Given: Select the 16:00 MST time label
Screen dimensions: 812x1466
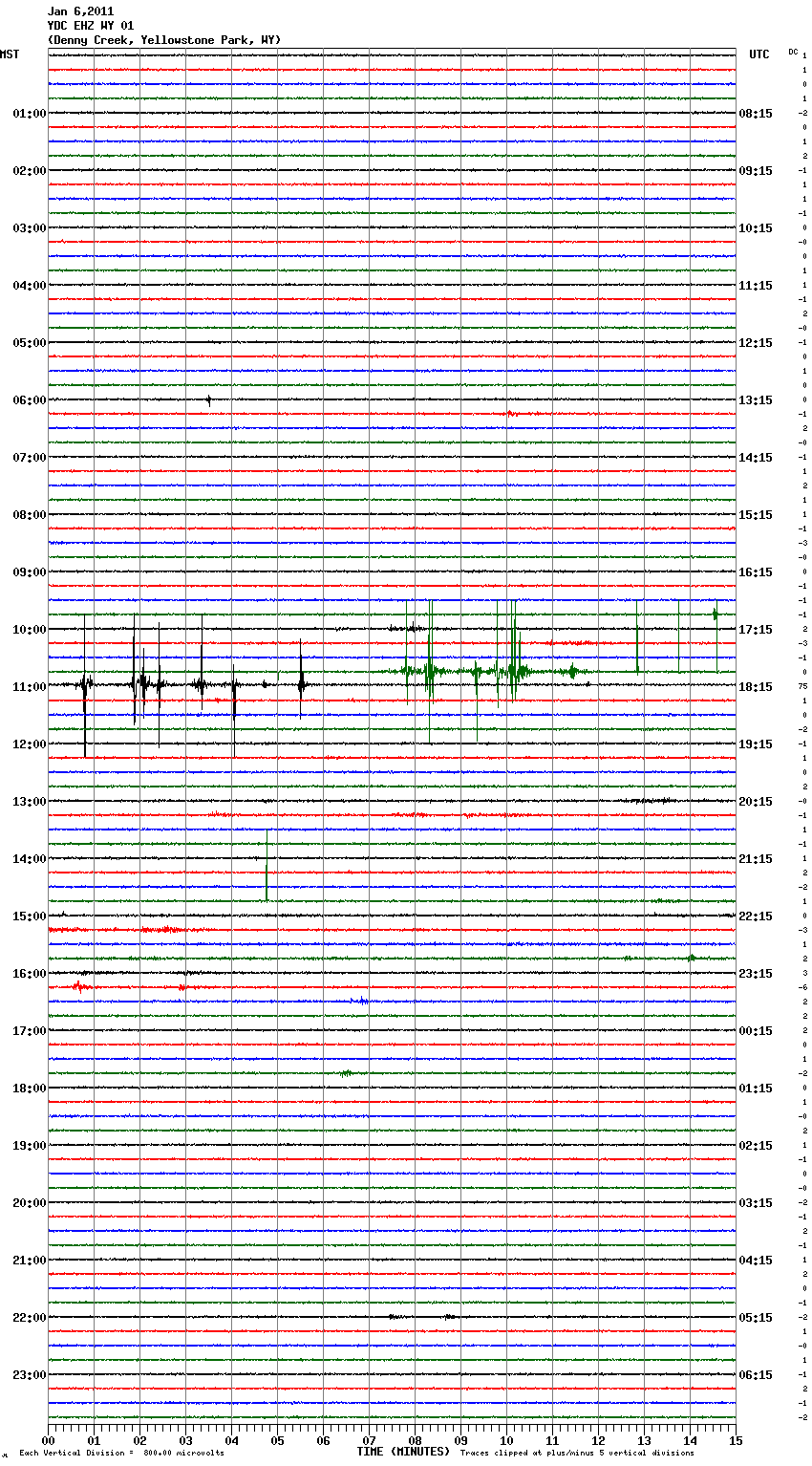Looking at the screenshot, I should [30, 974].
